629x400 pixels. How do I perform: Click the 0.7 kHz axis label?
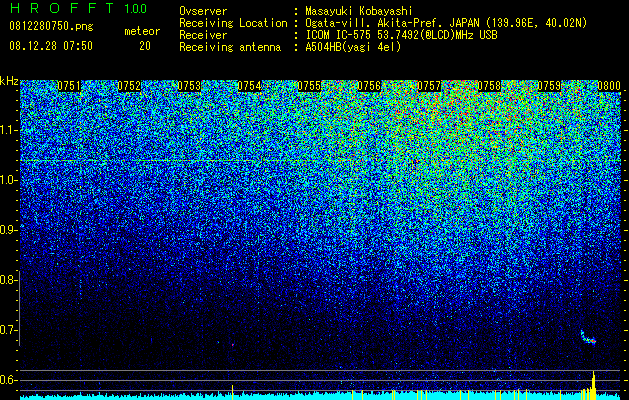coord(7,330)
